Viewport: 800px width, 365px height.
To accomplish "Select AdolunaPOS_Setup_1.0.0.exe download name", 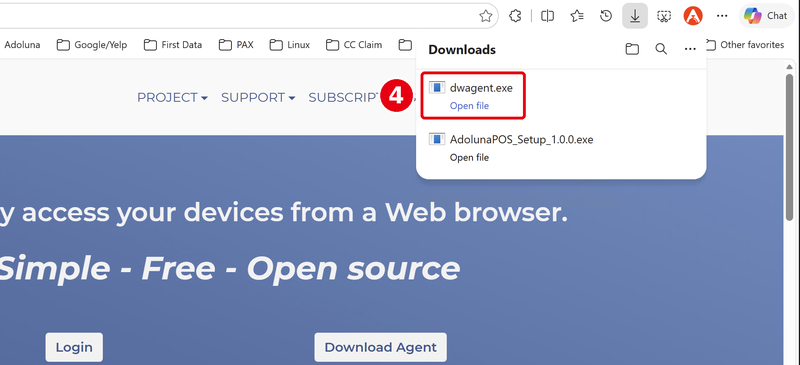I will (521, 139).
